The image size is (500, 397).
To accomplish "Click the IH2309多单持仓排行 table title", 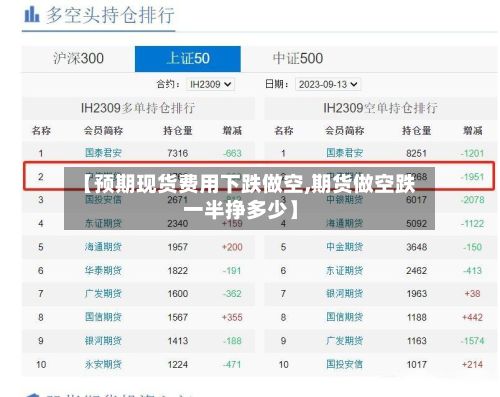I will click(x=138, y=108).
